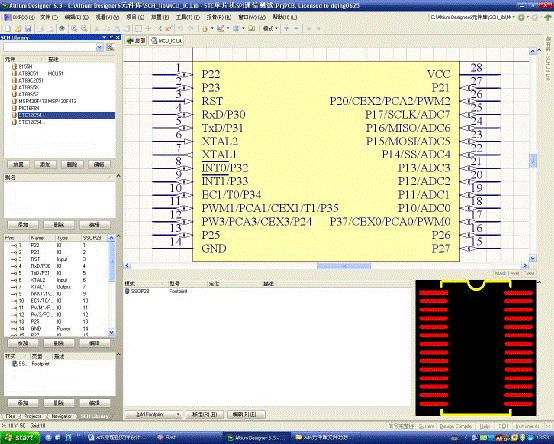
Task: Click the Place button under the component list
Action: point(18,165)
